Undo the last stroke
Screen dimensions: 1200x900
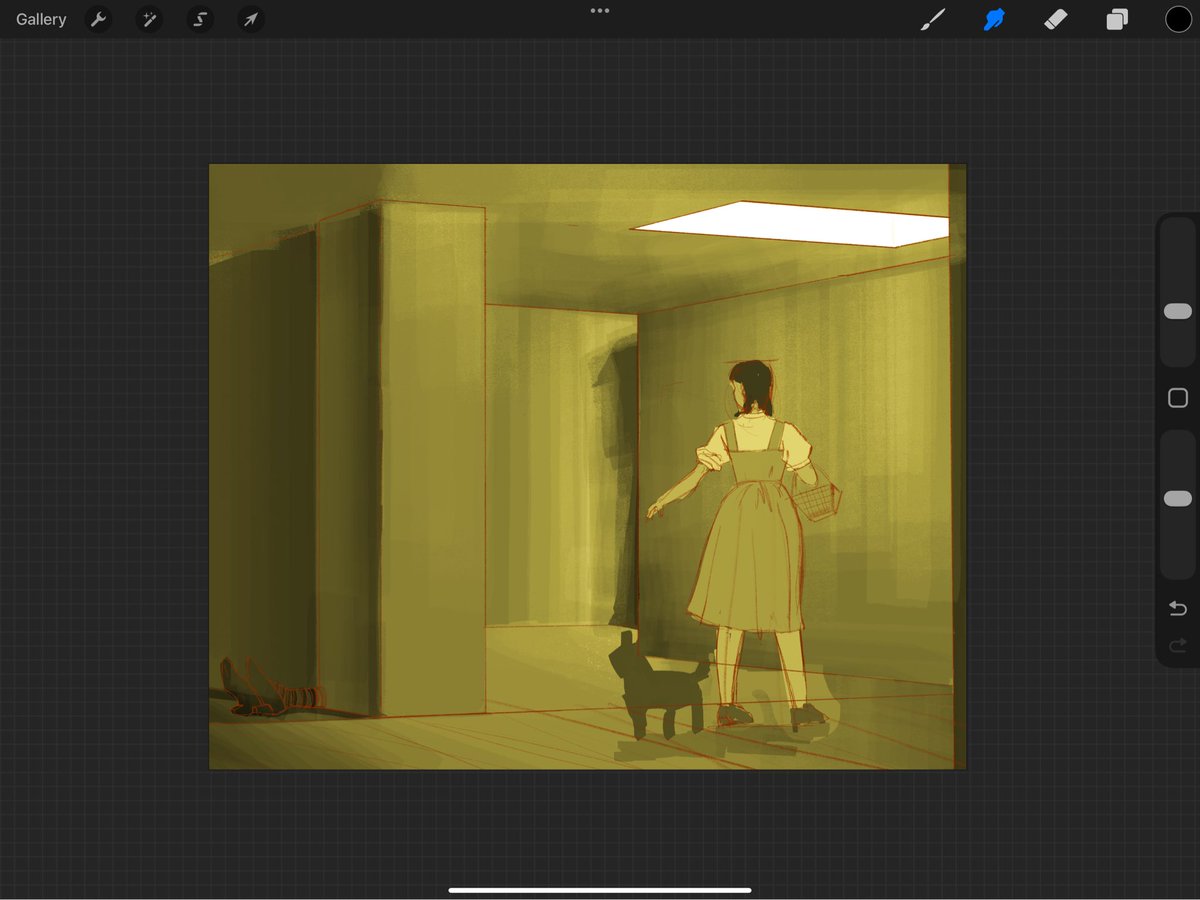point(1178,609)
